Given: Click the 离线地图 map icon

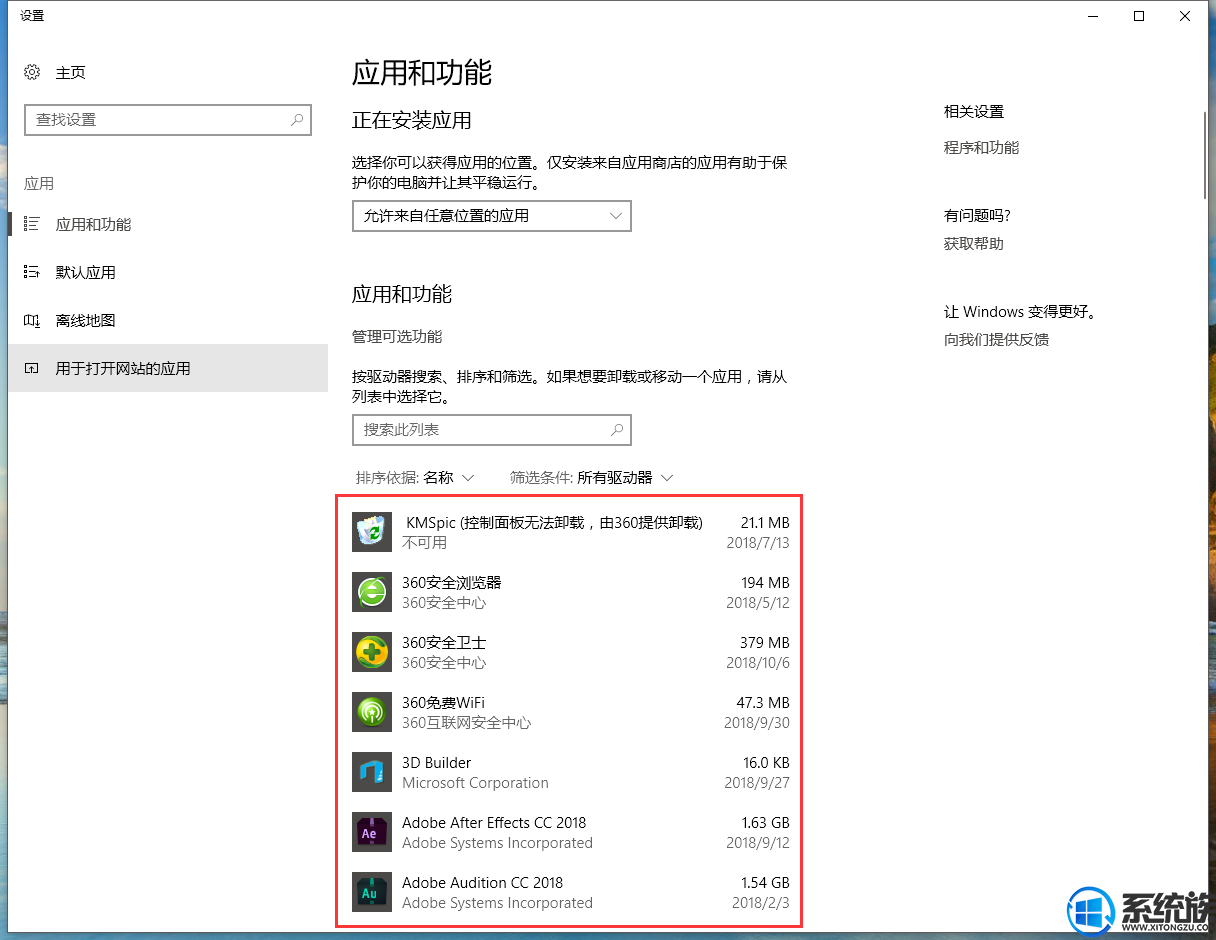Looking at the screenshot, I should 32,320.
